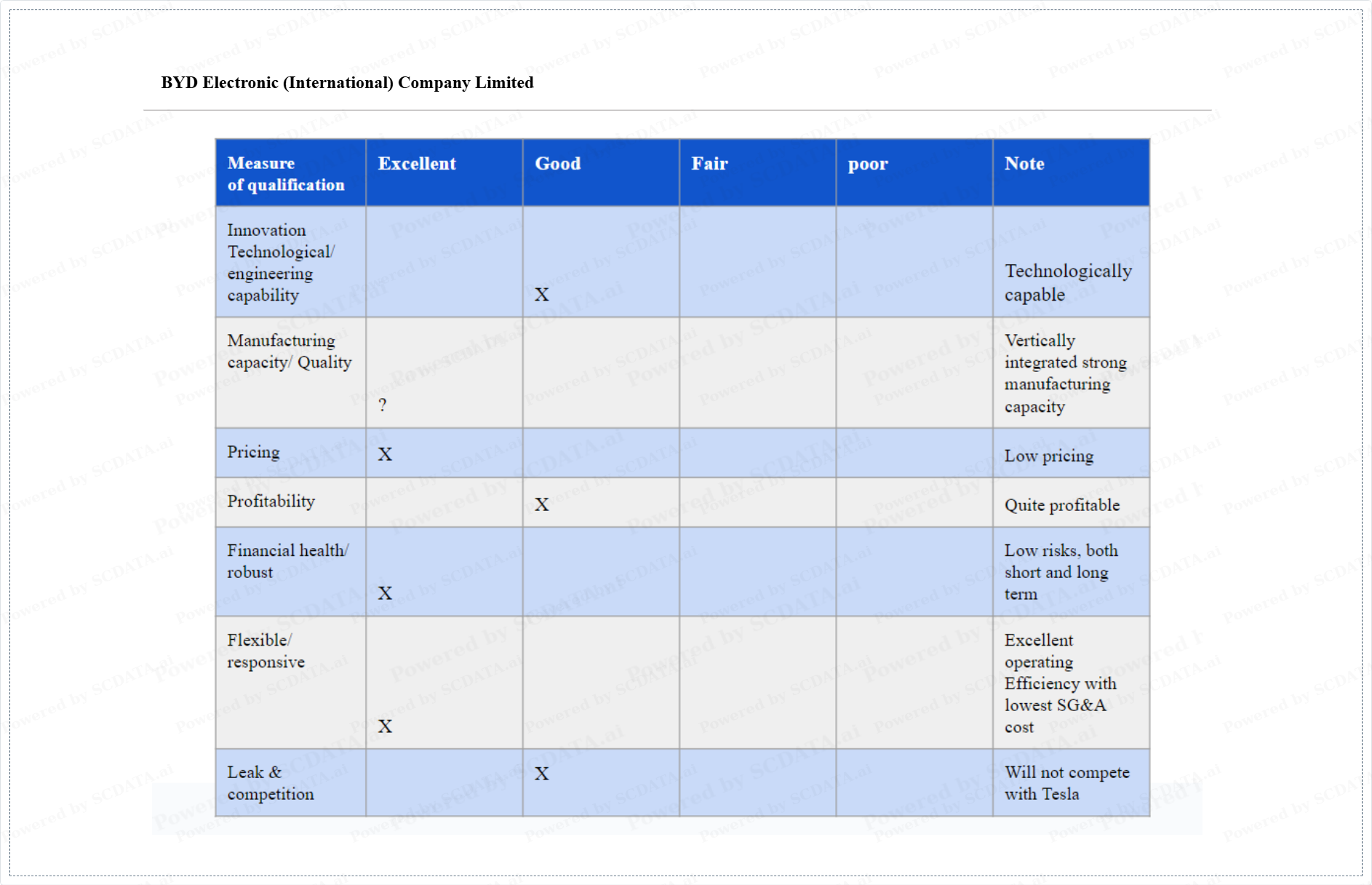Click the X in Financial health row

(385, 593)
